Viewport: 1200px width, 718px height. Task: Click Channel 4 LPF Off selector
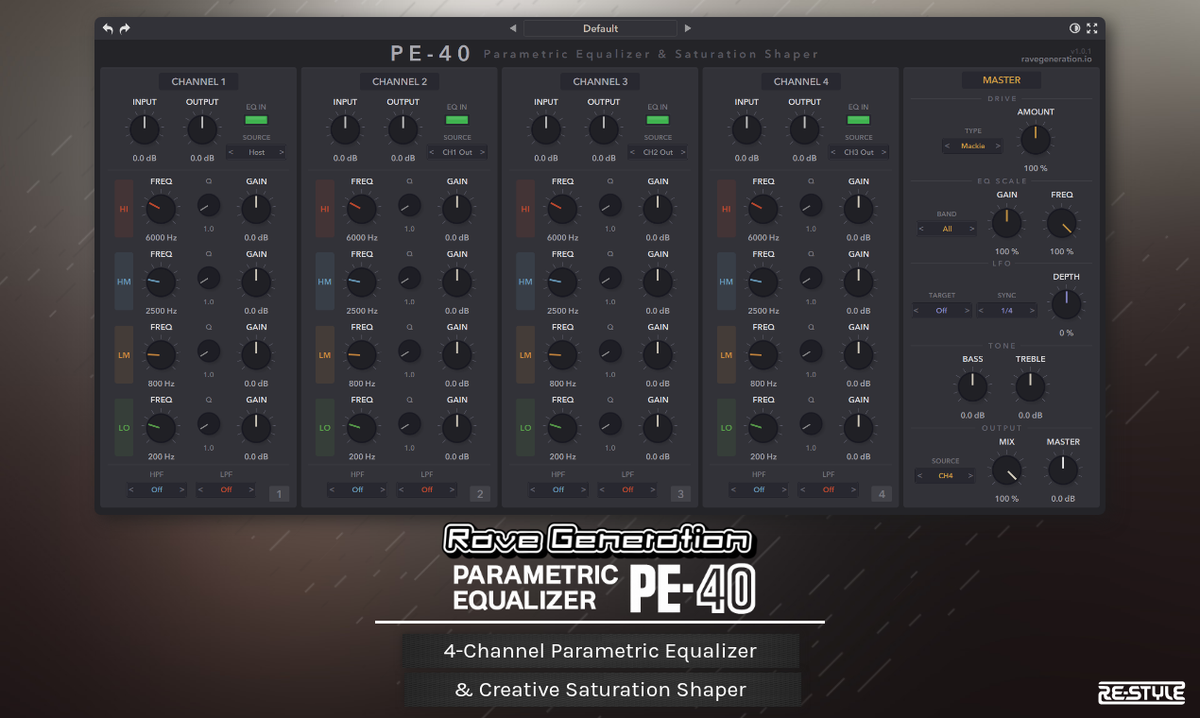(828, 490)
